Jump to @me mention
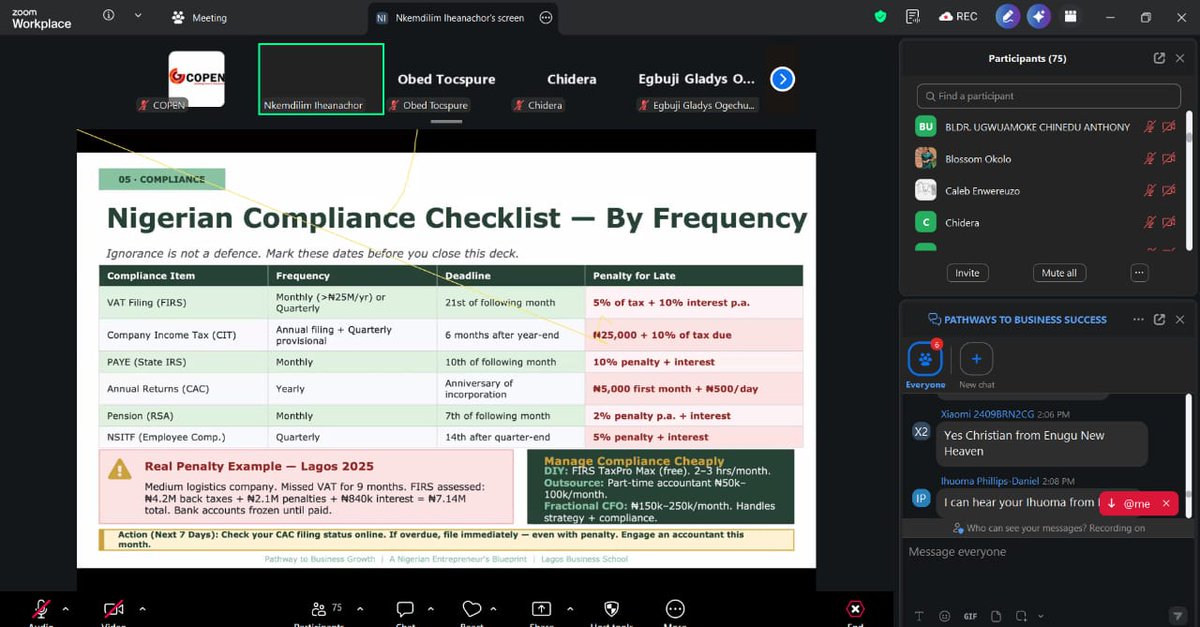This screenshot has height=627, width=1200. click(x=1129, y=504)
